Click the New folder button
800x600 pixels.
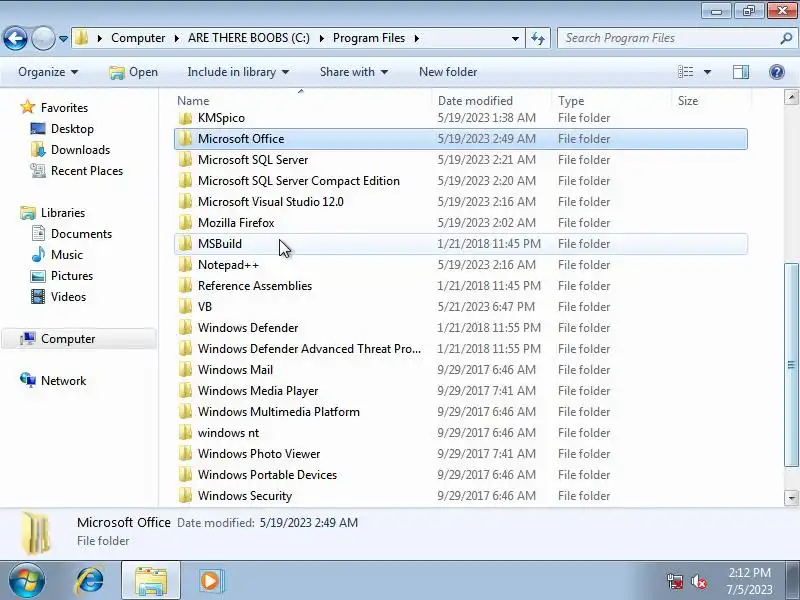(x=448, y=72)
